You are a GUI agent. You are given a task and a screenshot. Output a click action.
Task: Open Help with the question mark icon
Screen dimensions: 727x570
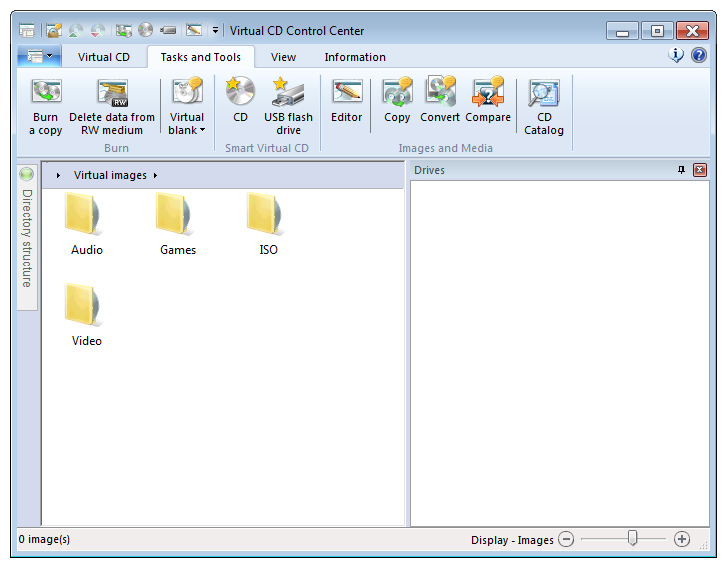pyautogui.click(x=699, y=55)
